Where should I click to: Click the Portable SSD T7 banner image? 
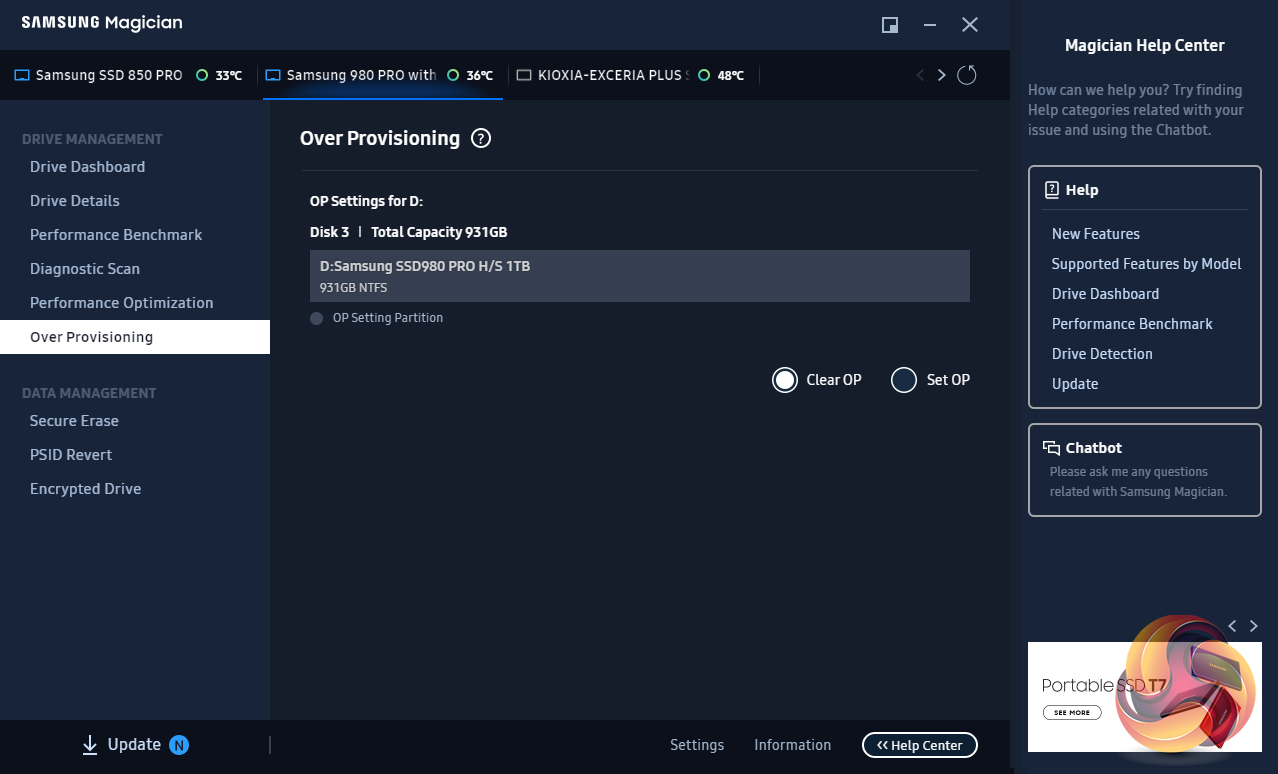pos(1145,697)
